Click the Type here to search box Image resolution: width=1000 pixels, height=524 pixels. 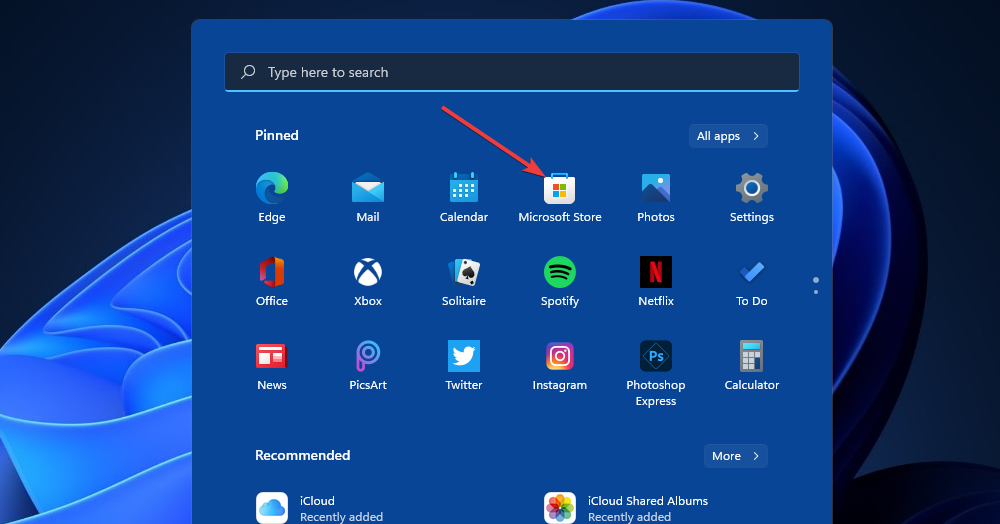(512, 72)
